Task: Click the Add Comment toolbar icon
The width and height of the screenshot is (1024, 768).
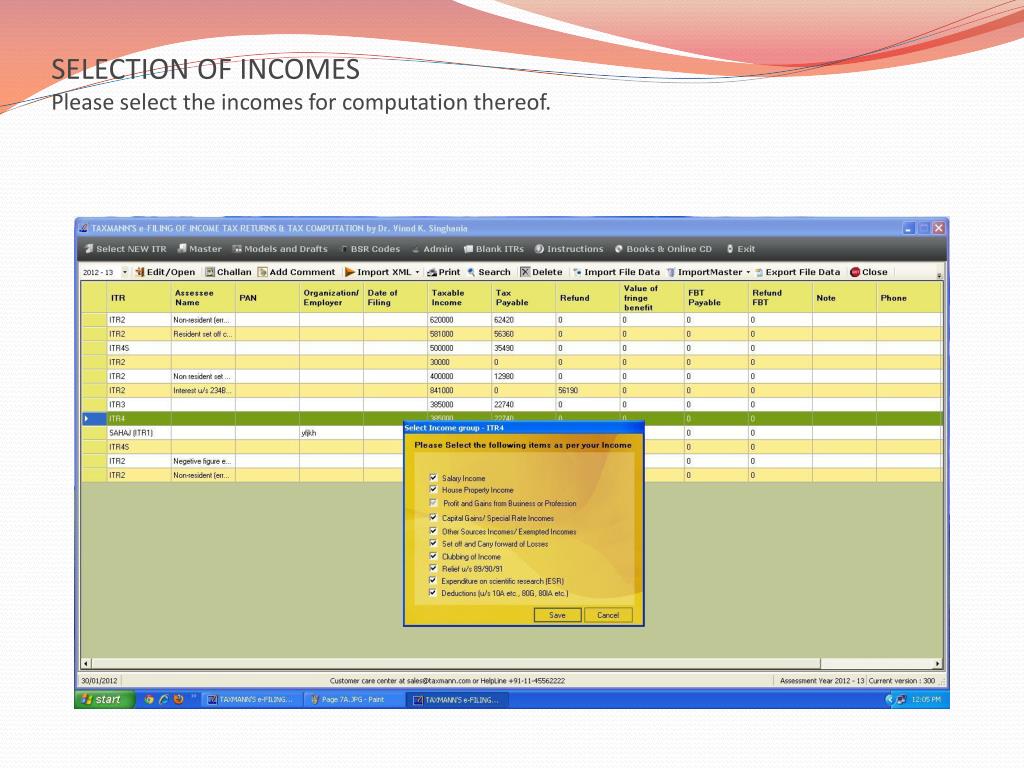Action: point(263,272)
